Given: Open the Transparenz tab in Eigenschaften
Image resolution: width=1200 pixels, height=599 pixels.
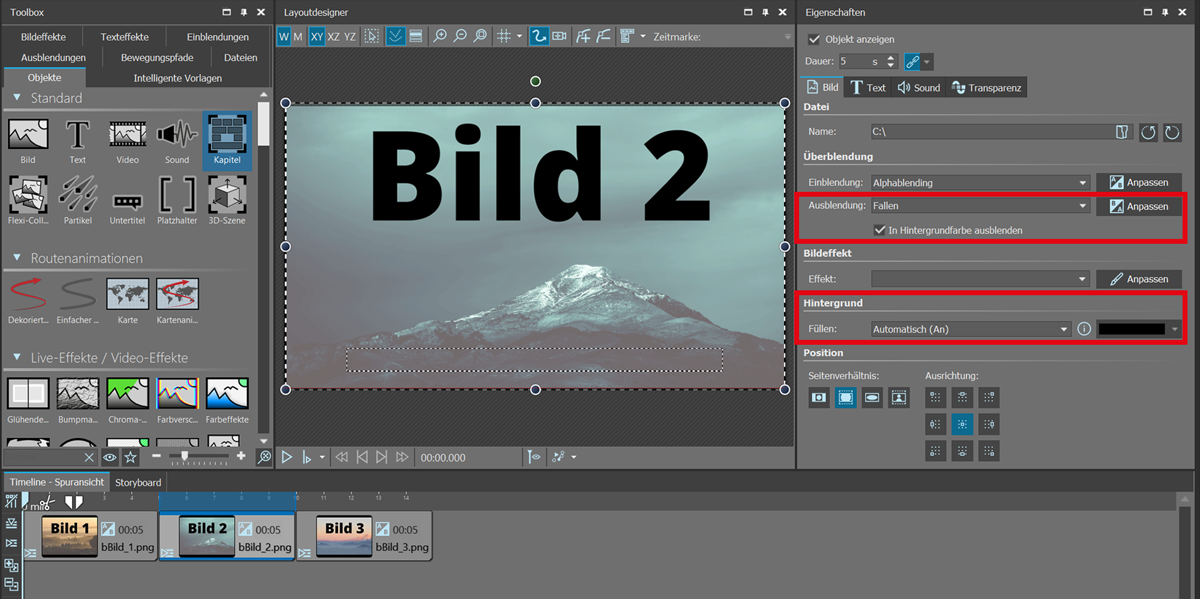Looking at the screenshot, I should (987, 88).
